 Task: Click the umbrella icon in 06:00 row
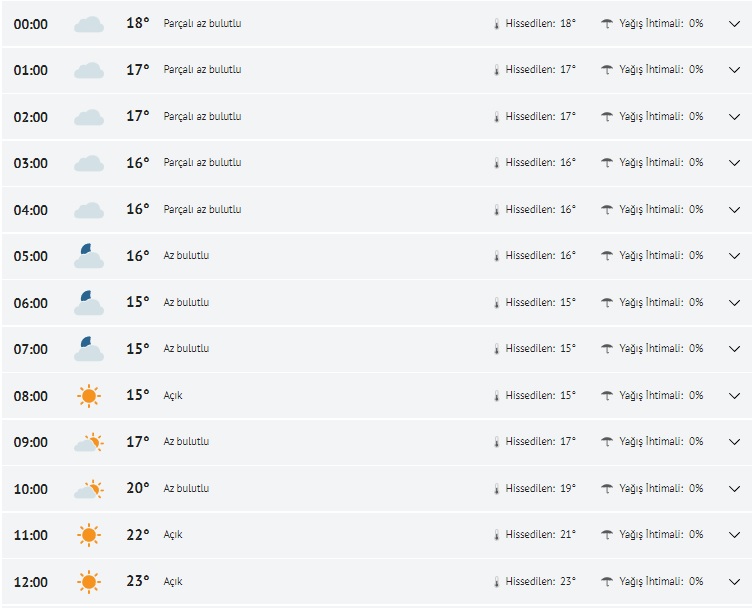pos(607,303)
